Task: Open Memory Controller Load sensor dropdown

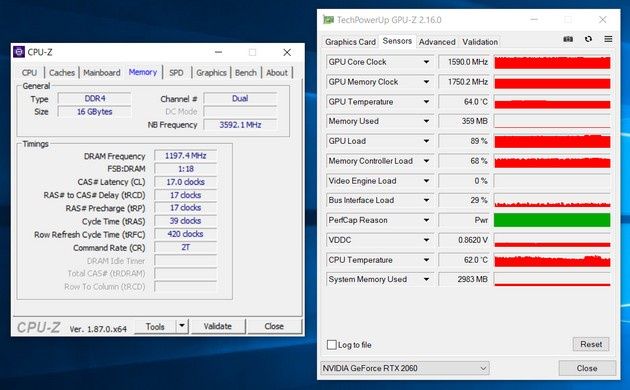Action: (426, 161)
